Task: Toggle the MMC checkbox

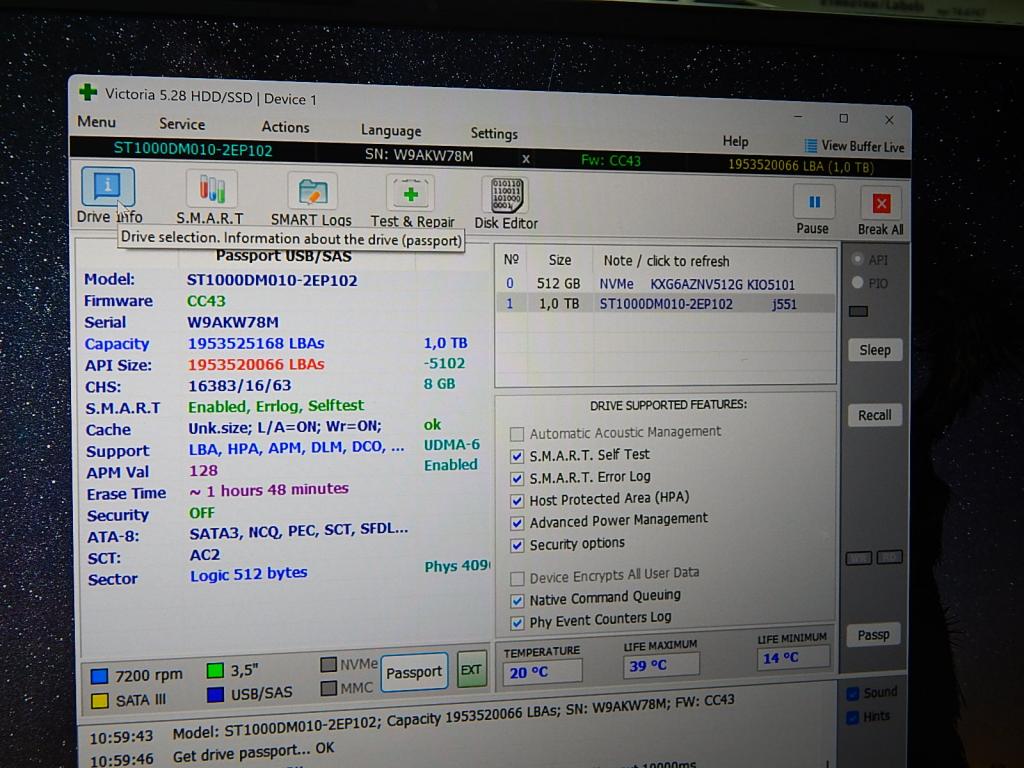Action: [328, 688]
